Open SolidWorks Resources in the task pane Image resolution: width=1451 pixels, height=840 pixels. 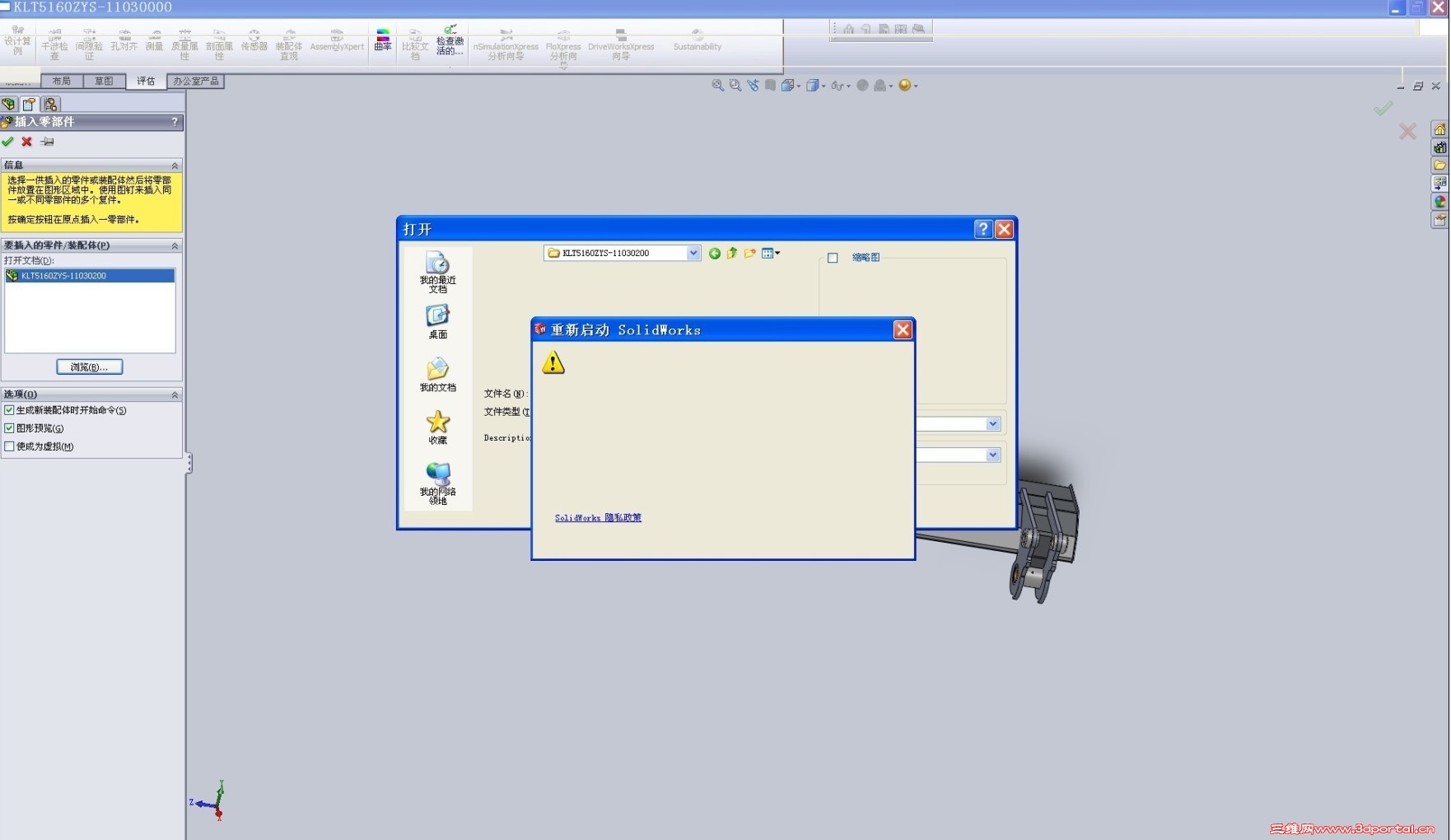pyautogui.click(x=1439, y=129)
